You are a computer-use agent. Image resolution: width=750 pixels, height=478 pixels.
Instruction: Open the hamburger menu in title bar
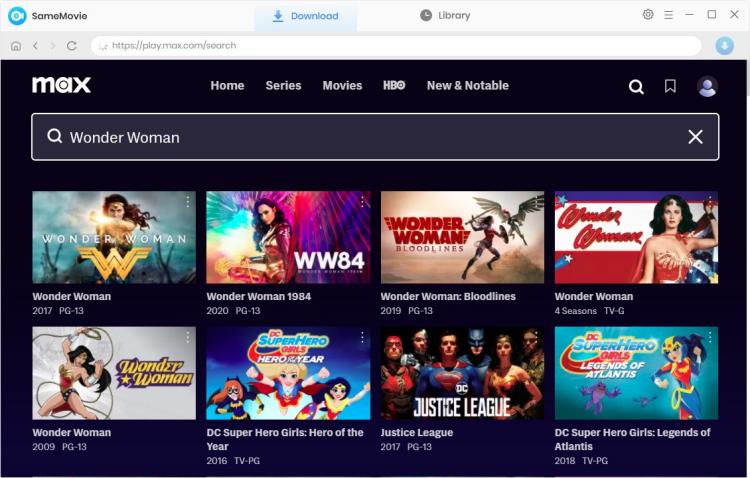(669, 15)
